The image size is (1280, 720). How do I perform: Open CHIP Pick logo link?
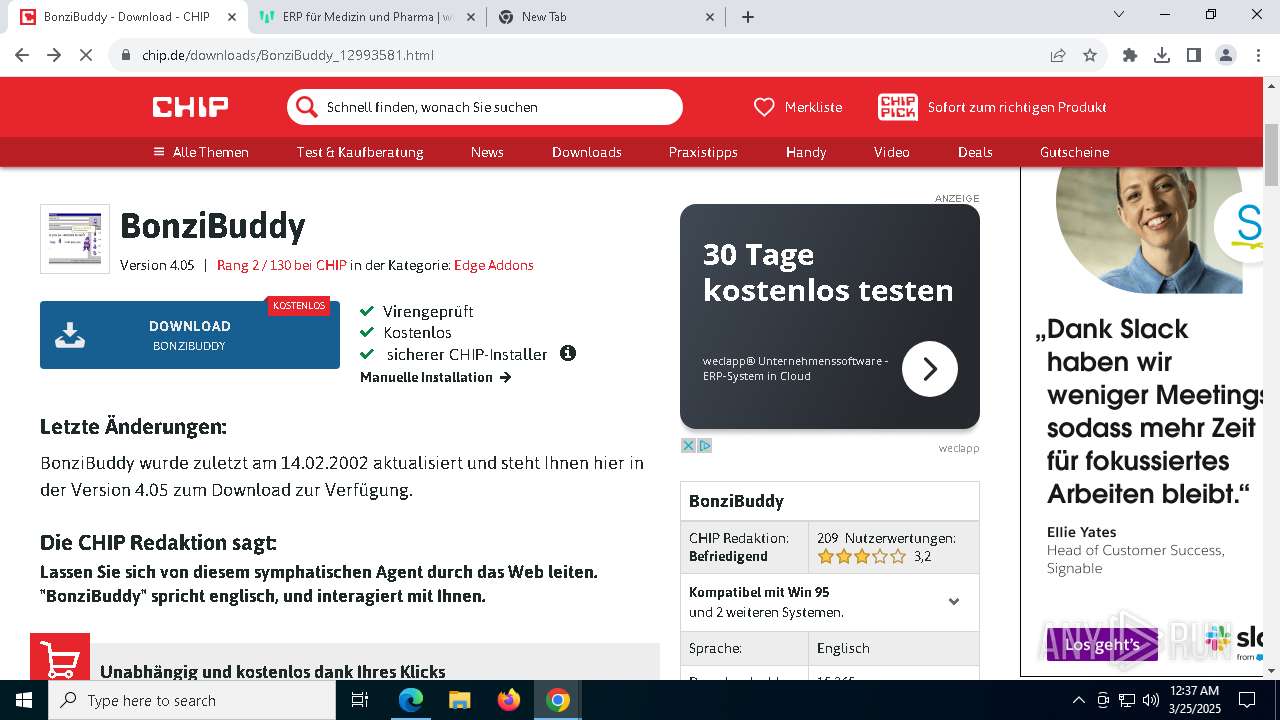897,107
